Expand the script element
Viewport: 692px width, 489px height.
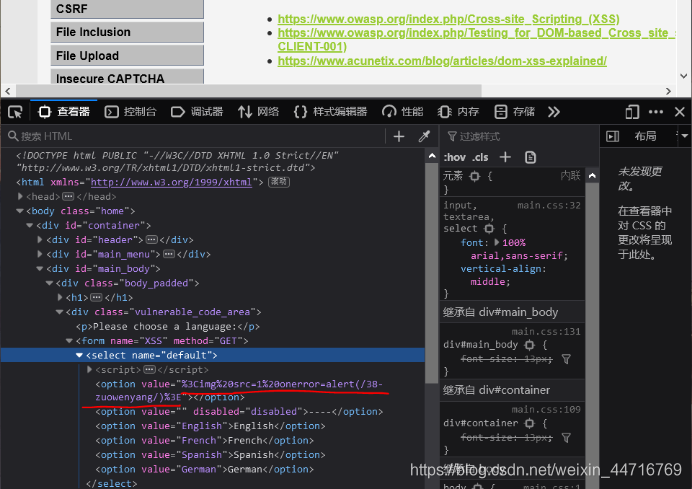[x=90, y=369]
